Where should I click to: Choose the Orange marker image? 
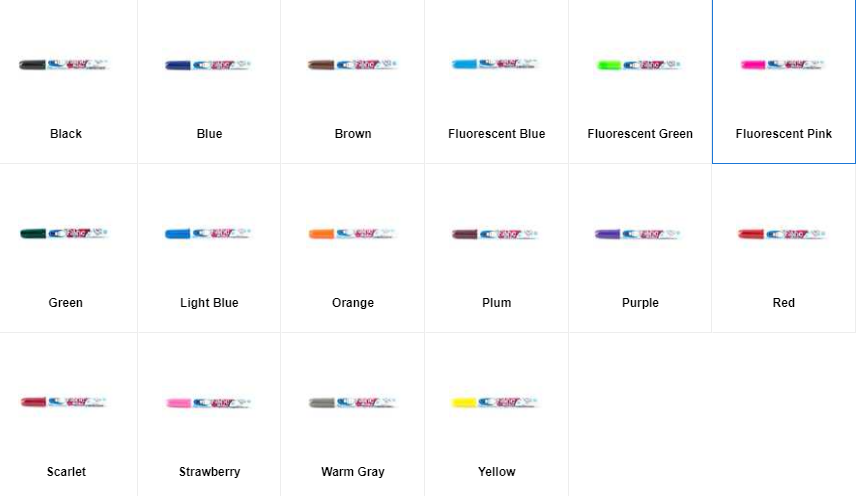point(353,234)
